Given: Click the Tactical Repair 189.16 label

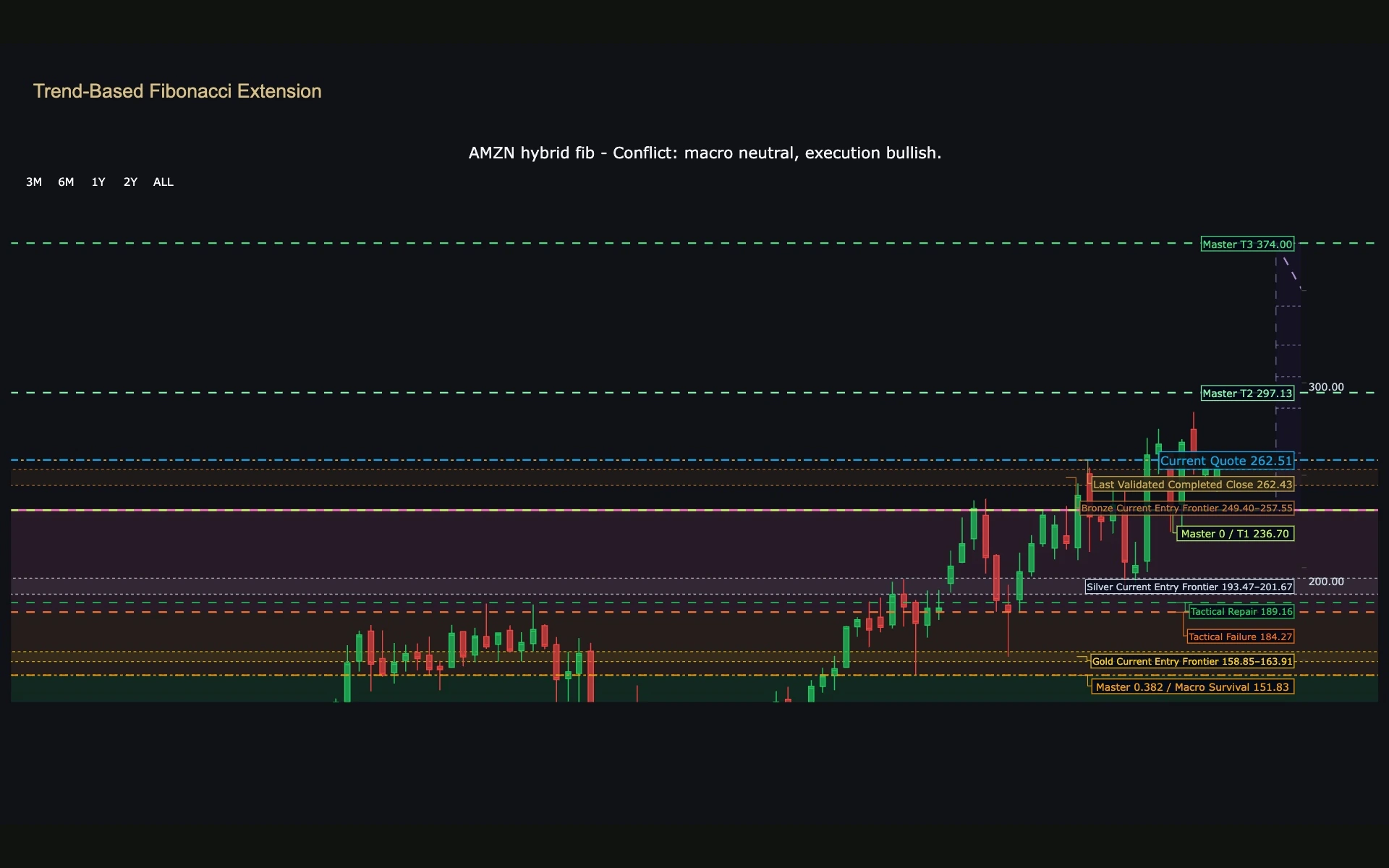Looking at the screenshot, I should tap(1241, 612).
